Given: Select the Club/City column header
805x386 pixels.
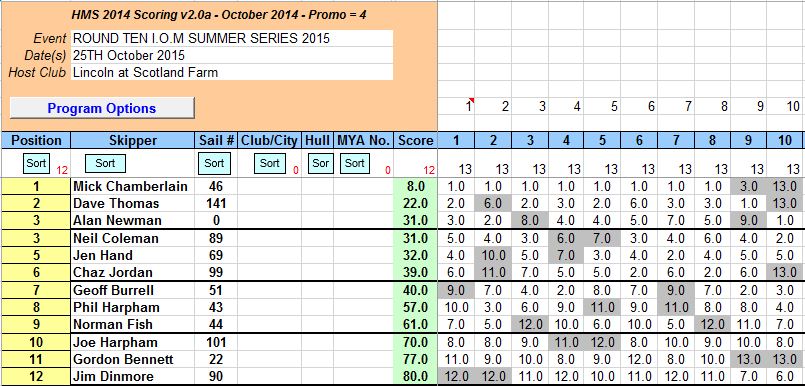Looking at the screenshot, I should pos(270,140).
